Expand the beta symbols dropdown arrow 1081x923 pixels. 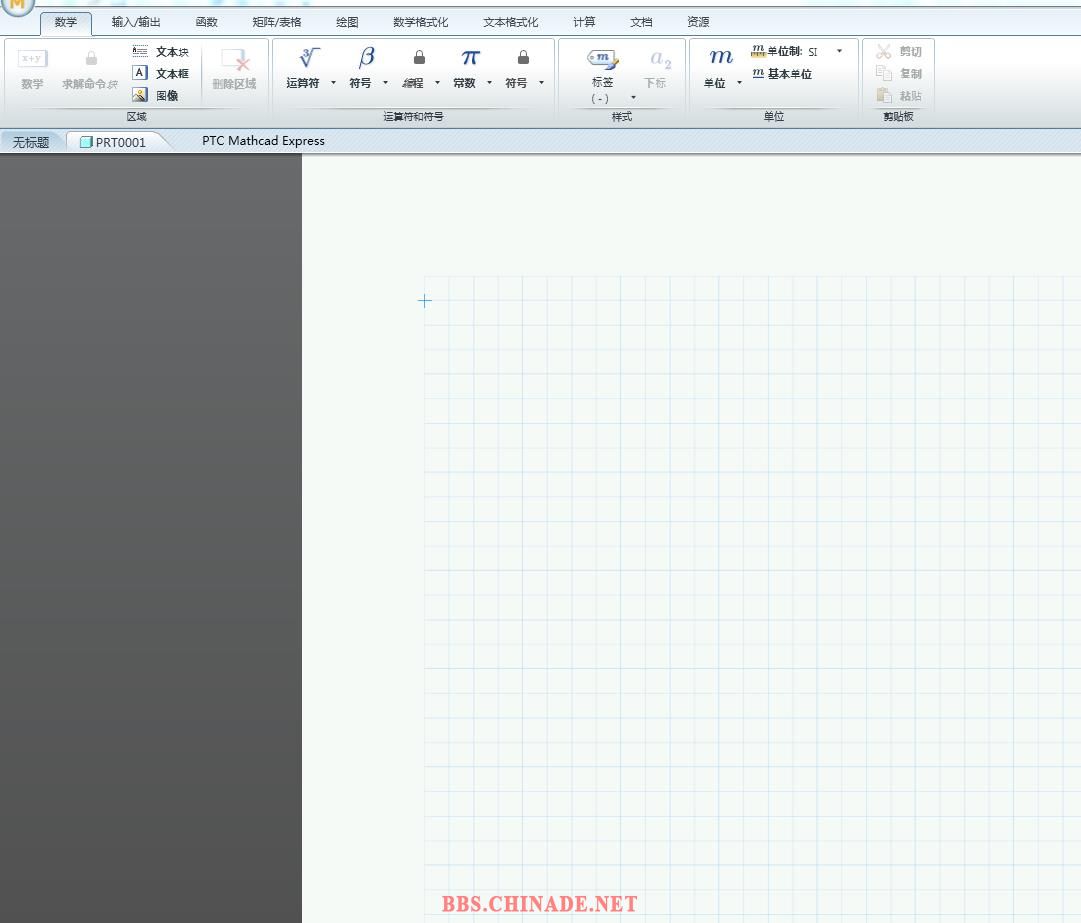pyautogui.click(x=385, y=83)
